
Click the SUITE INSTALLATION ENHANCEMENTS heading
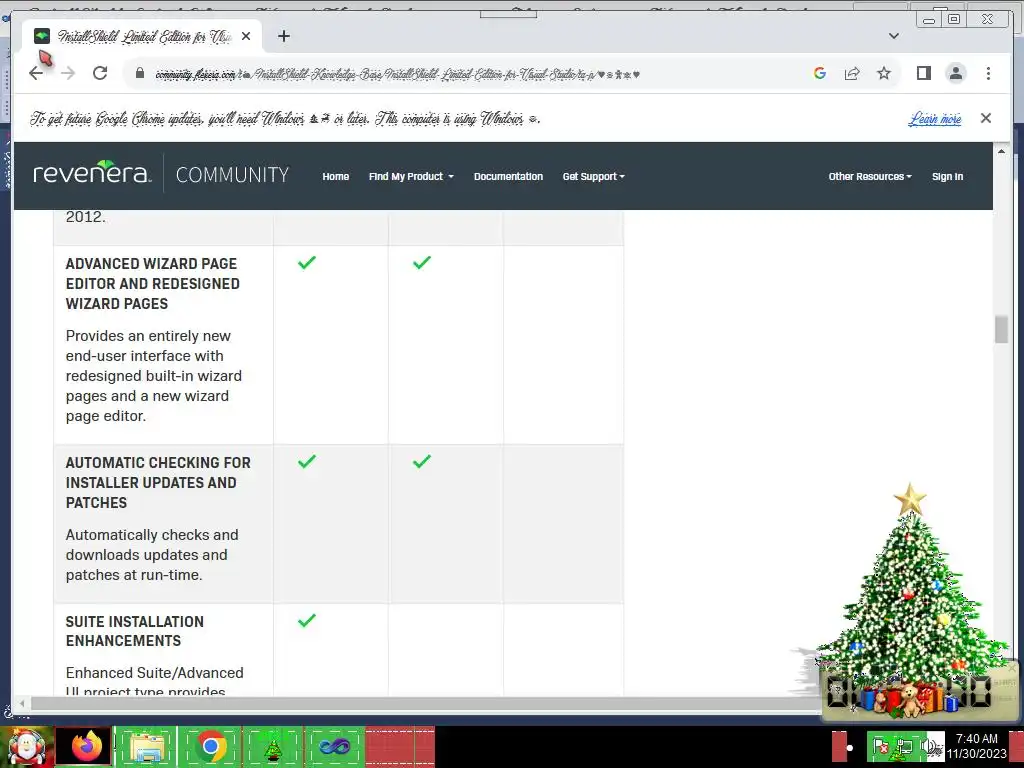[x=135, y=631]
